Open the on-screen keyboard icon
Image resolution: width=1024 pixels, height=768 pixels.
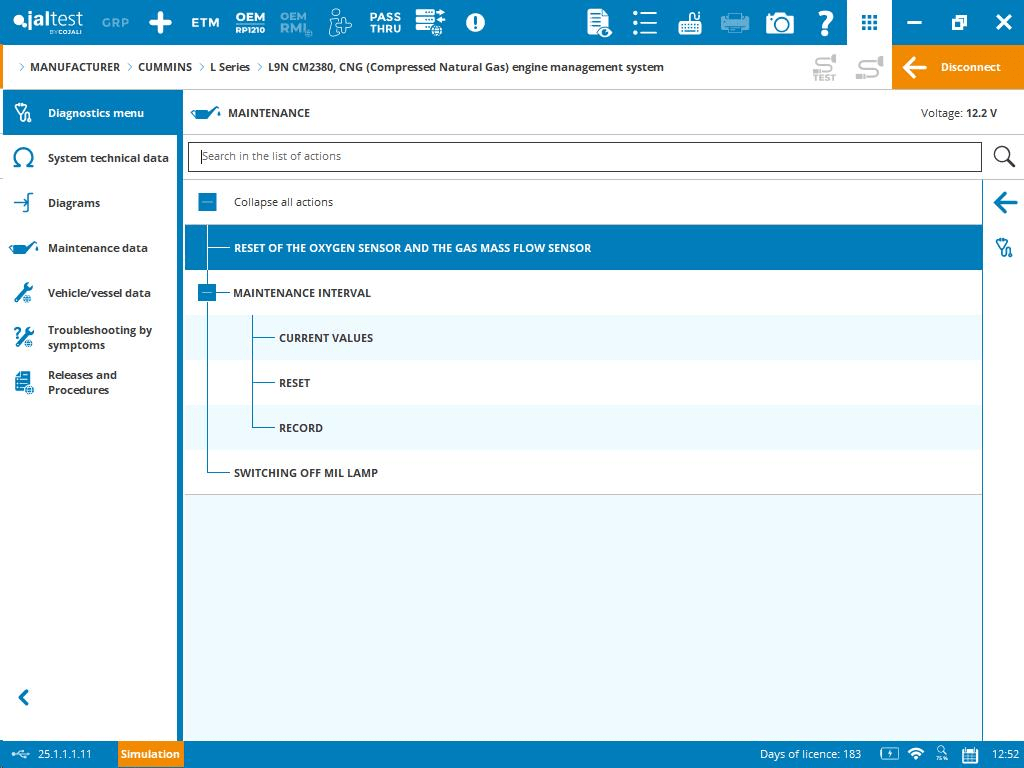click(x=689, y=22)
